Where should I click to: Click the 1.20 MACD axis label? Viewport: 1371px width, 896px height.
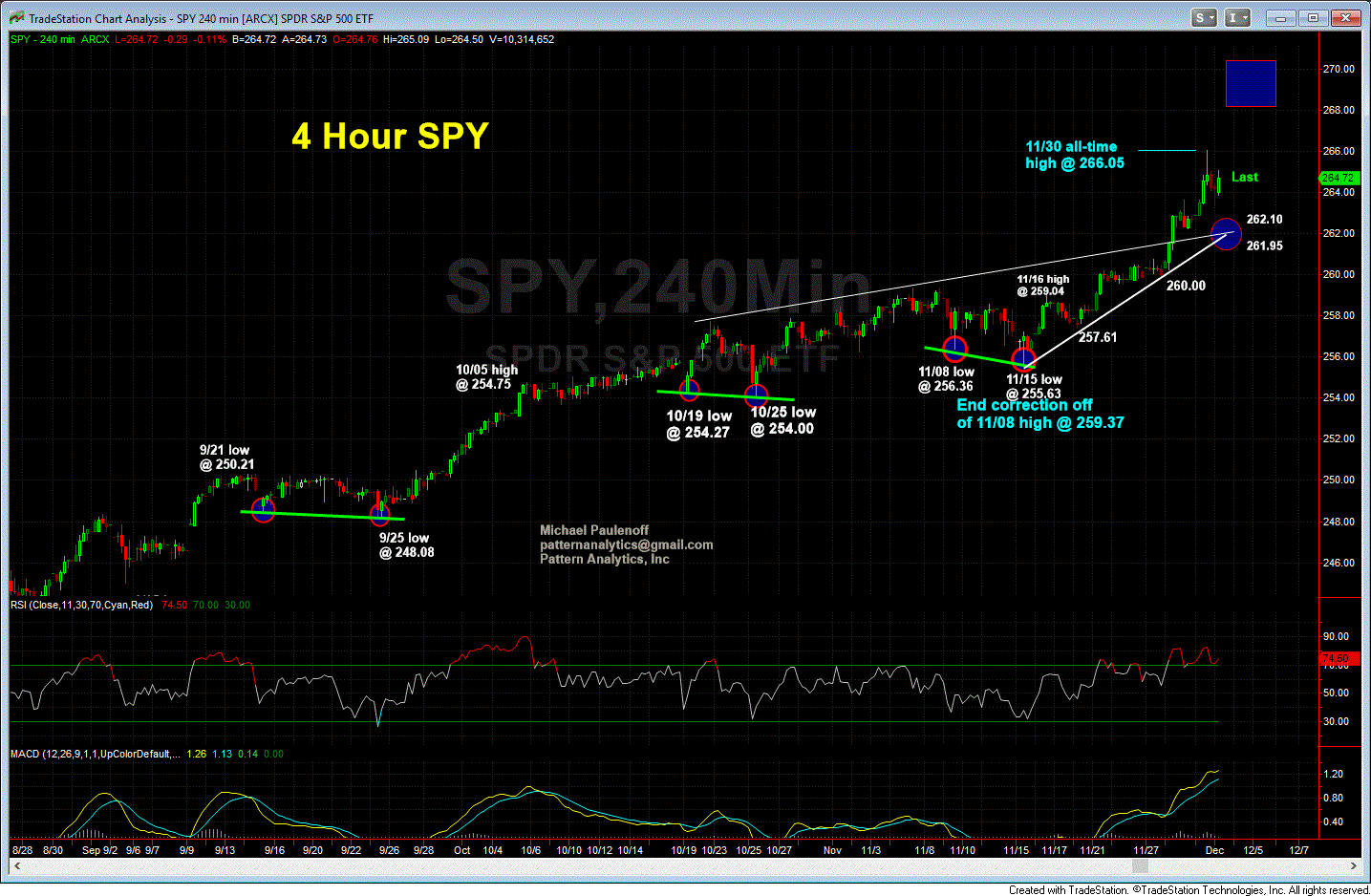coord(1334,774)
